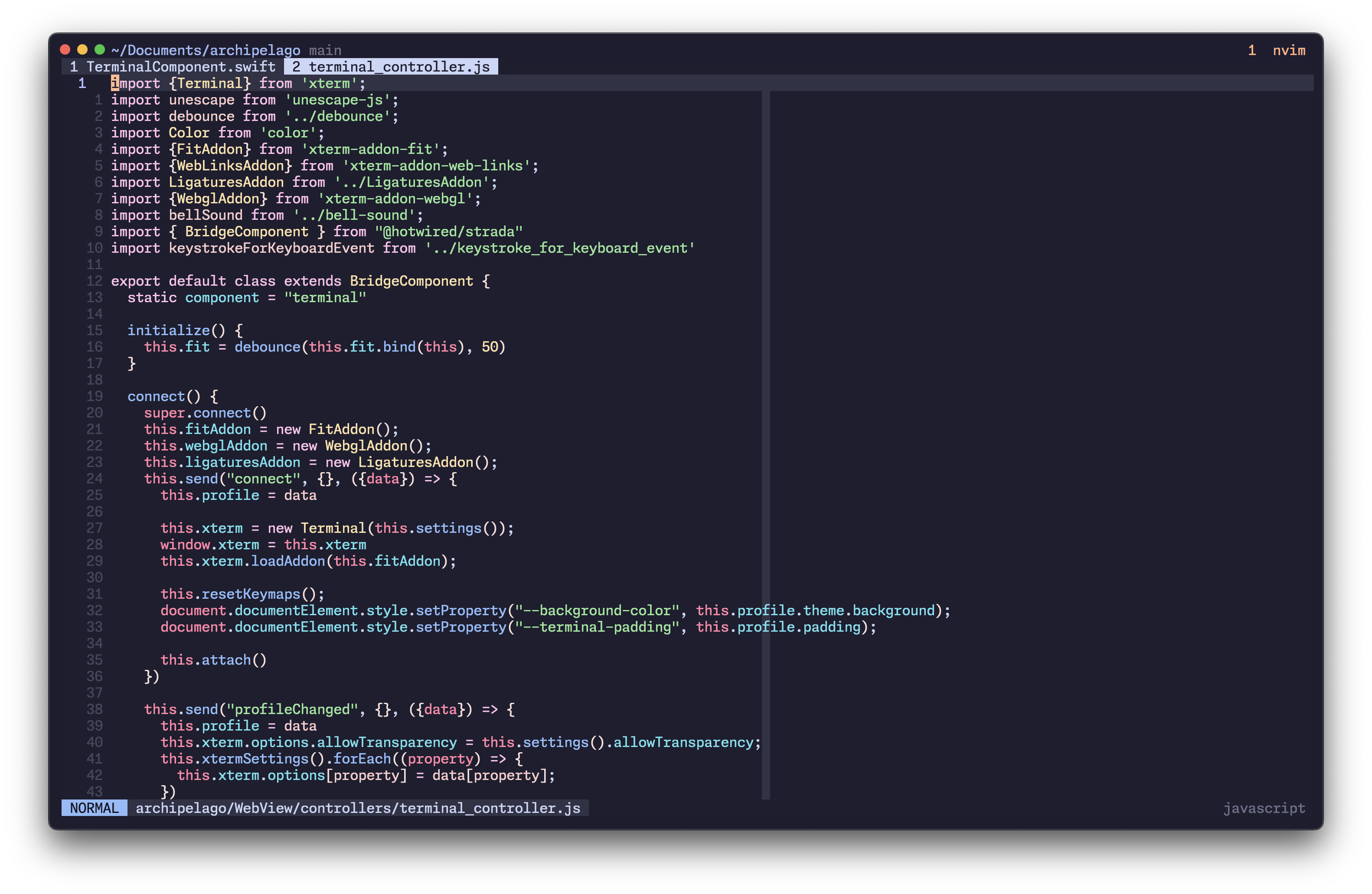The image size is (1372, 894).
Task: Click relative line number 12
Action: pyautogui.click(x=94, y=281)
